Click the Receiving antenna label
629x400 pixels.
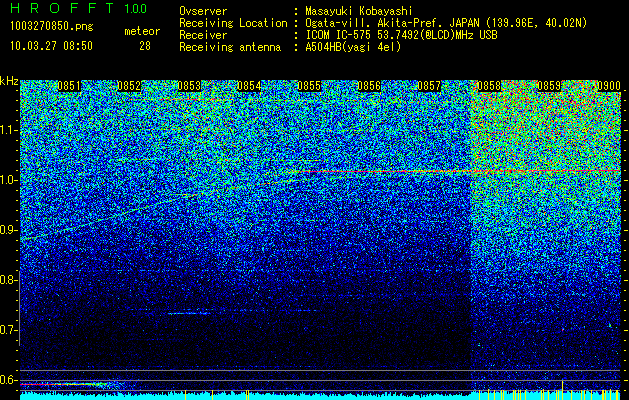pos(230,47)
